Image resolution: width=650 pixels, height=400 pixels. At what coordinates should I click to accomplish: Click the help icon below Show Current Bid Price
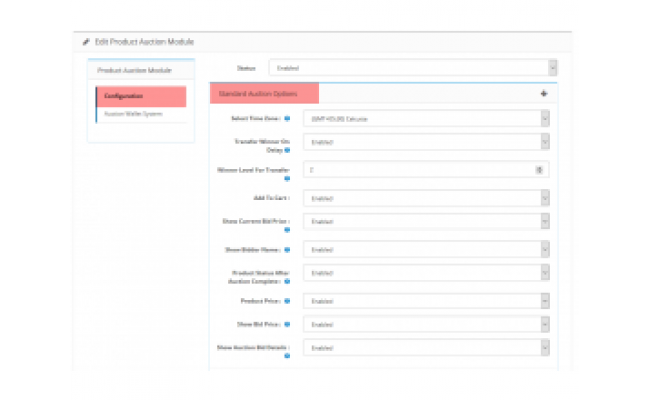point(287,230)
